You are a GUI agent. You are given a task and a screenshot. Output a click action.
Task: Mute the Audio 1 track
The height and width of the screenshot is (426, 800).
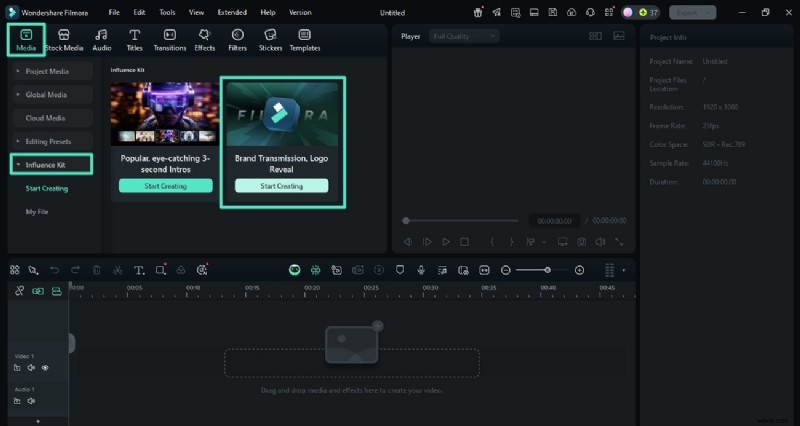tap(31, 401)
